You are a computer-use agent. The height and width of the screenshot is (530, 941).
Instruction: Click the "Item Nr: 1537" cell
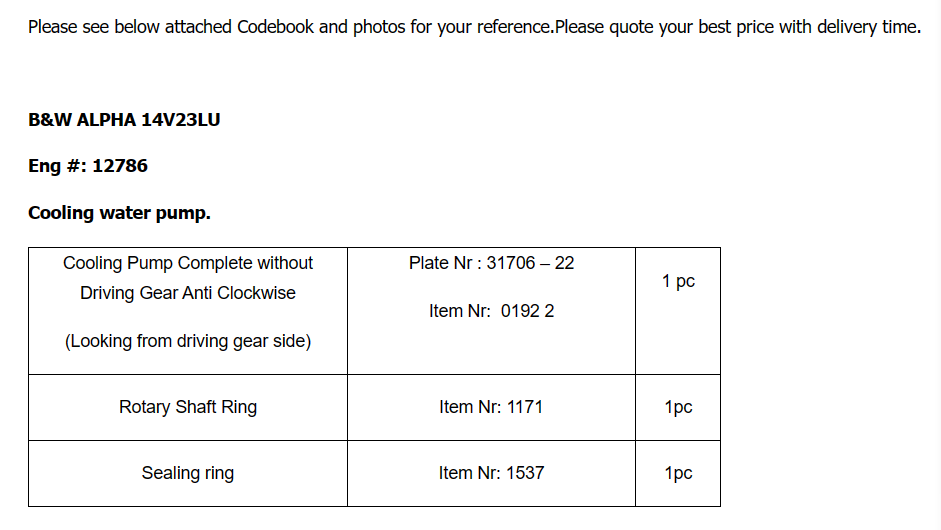(491, 473)
